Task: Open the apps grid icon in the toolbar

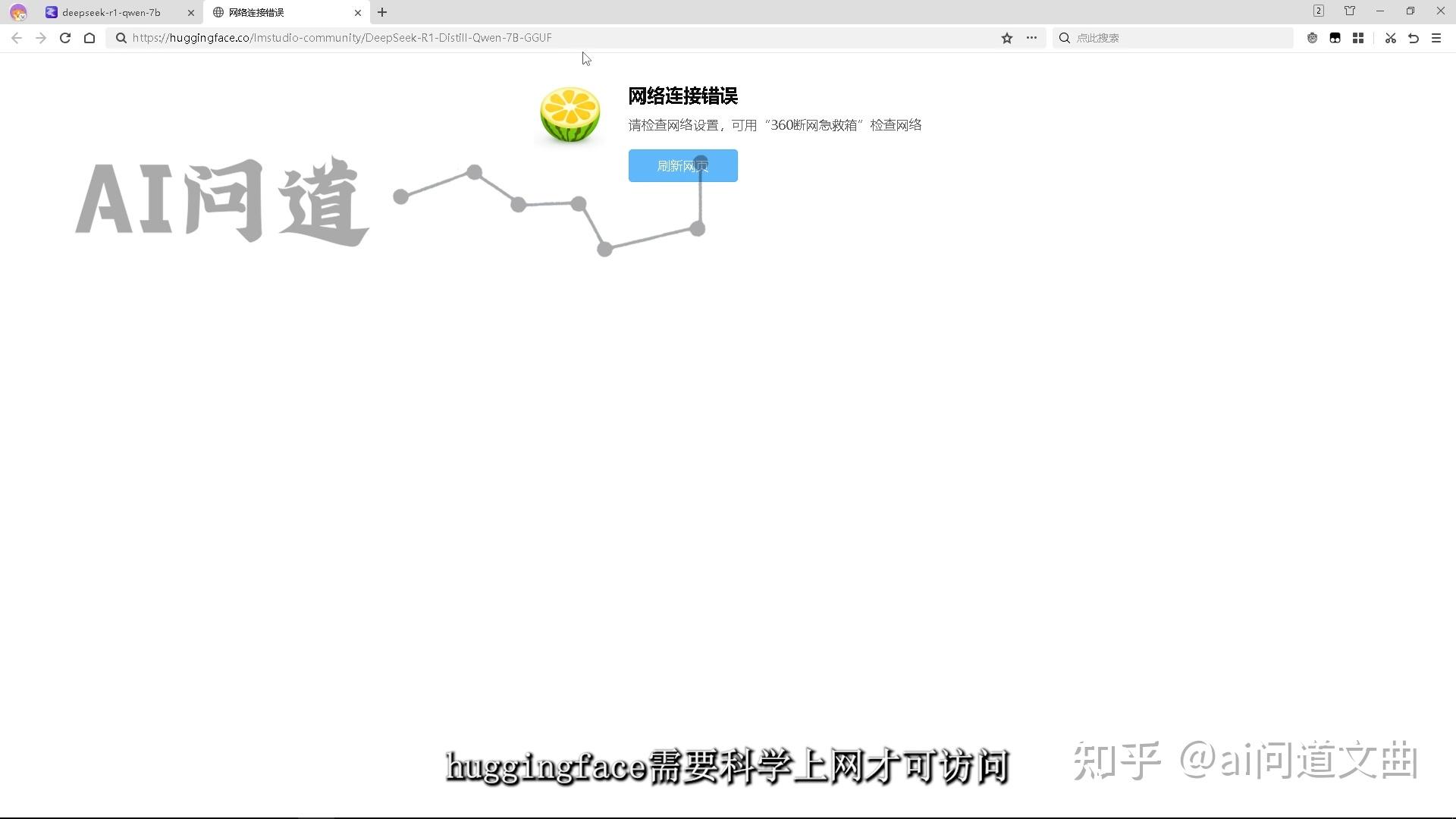Action: 1358,37
